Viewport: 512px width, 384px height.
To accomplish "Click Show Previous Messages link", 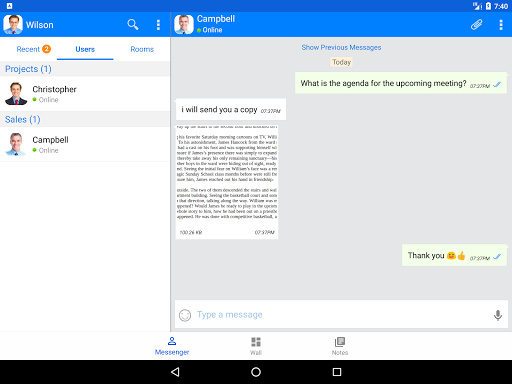I will tap(341, 47).
